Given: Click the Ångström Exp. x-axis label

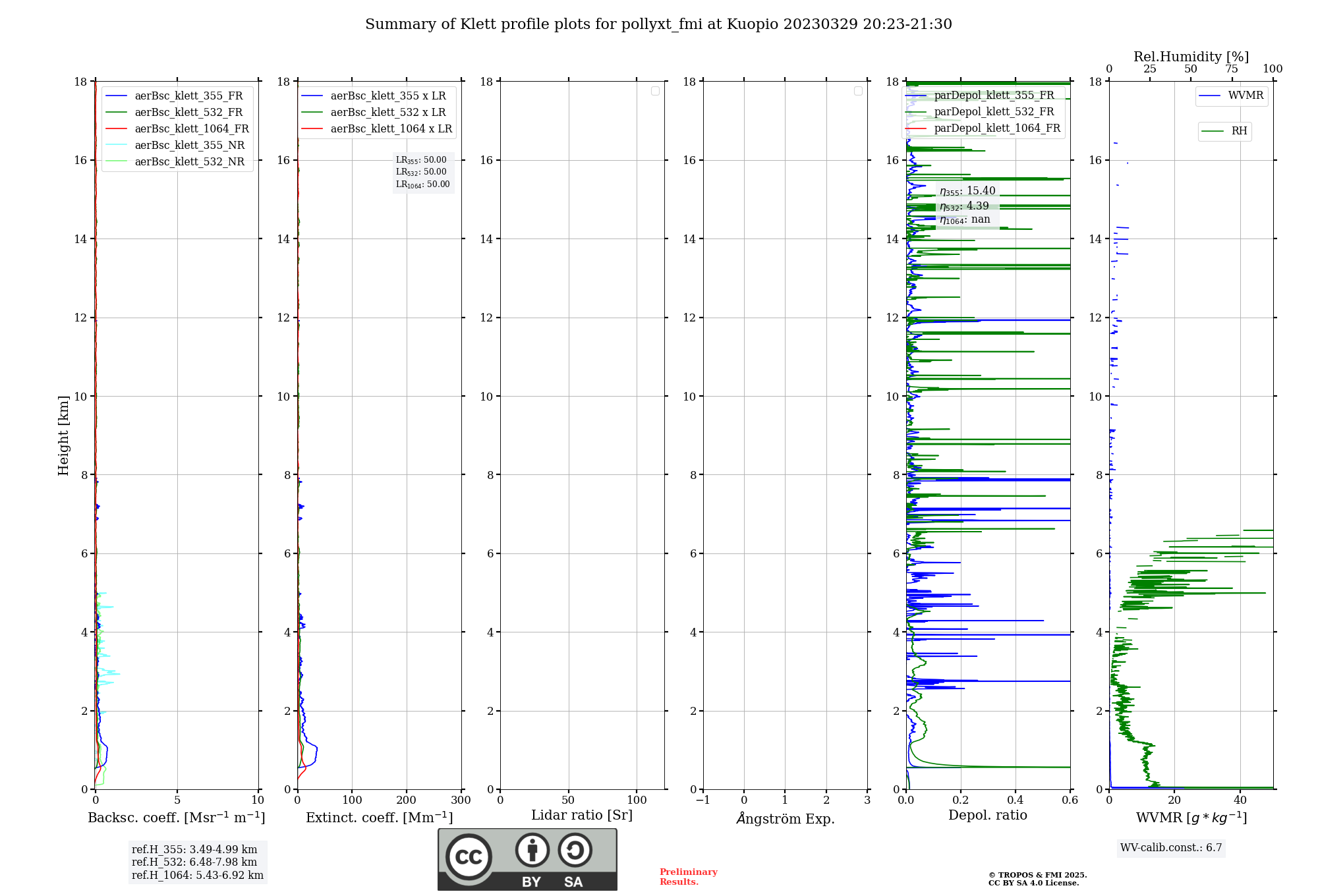Looking at the screenshot, I should (x=786, y=818).
